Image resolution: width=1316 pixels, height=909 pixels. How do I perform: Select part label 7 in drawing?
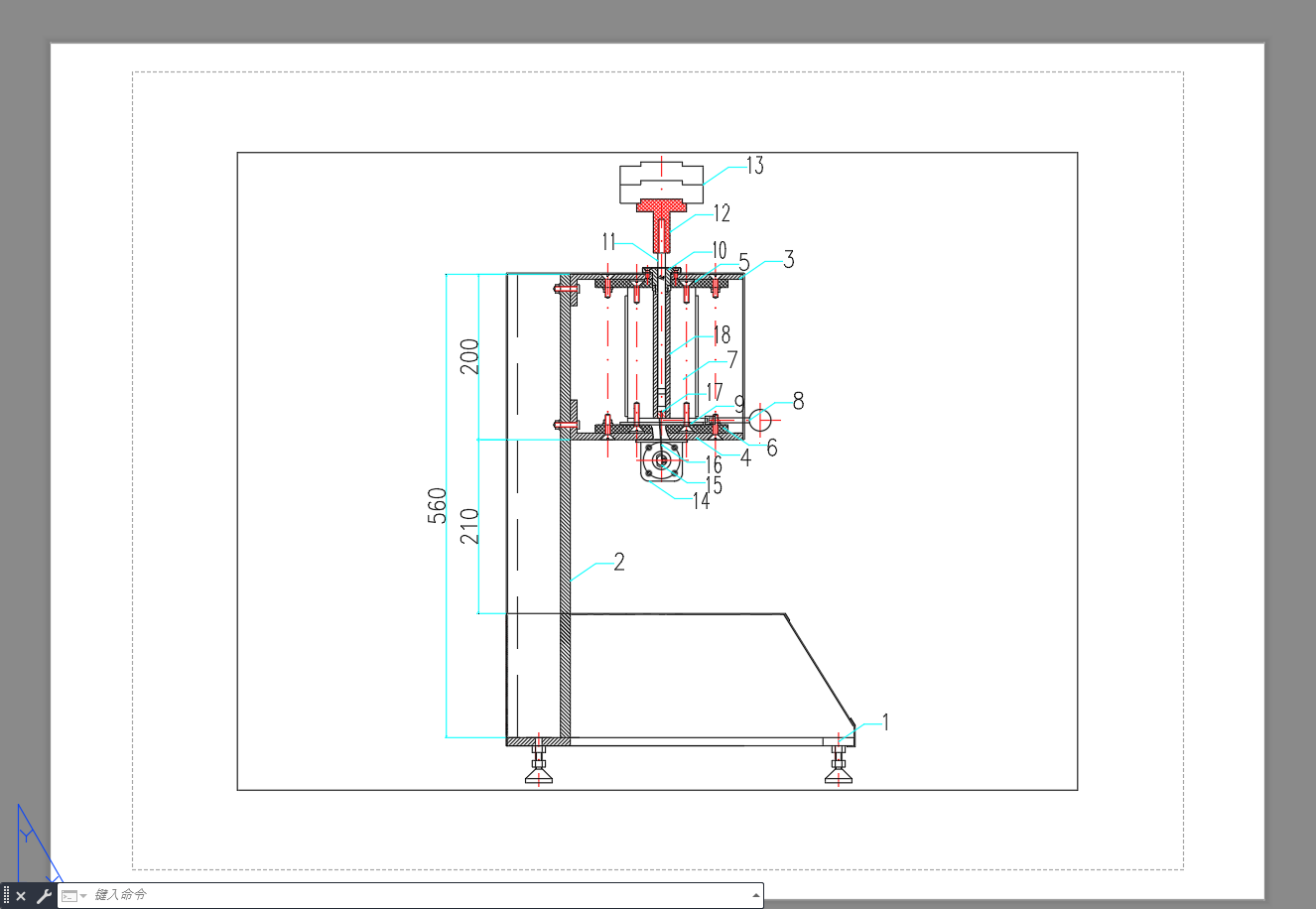pos(732,360)
